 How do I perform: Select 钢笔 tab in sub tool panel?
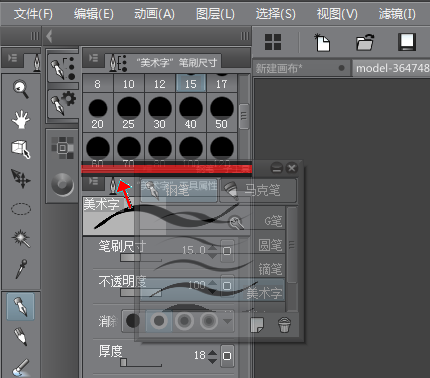tap(179, 190)
